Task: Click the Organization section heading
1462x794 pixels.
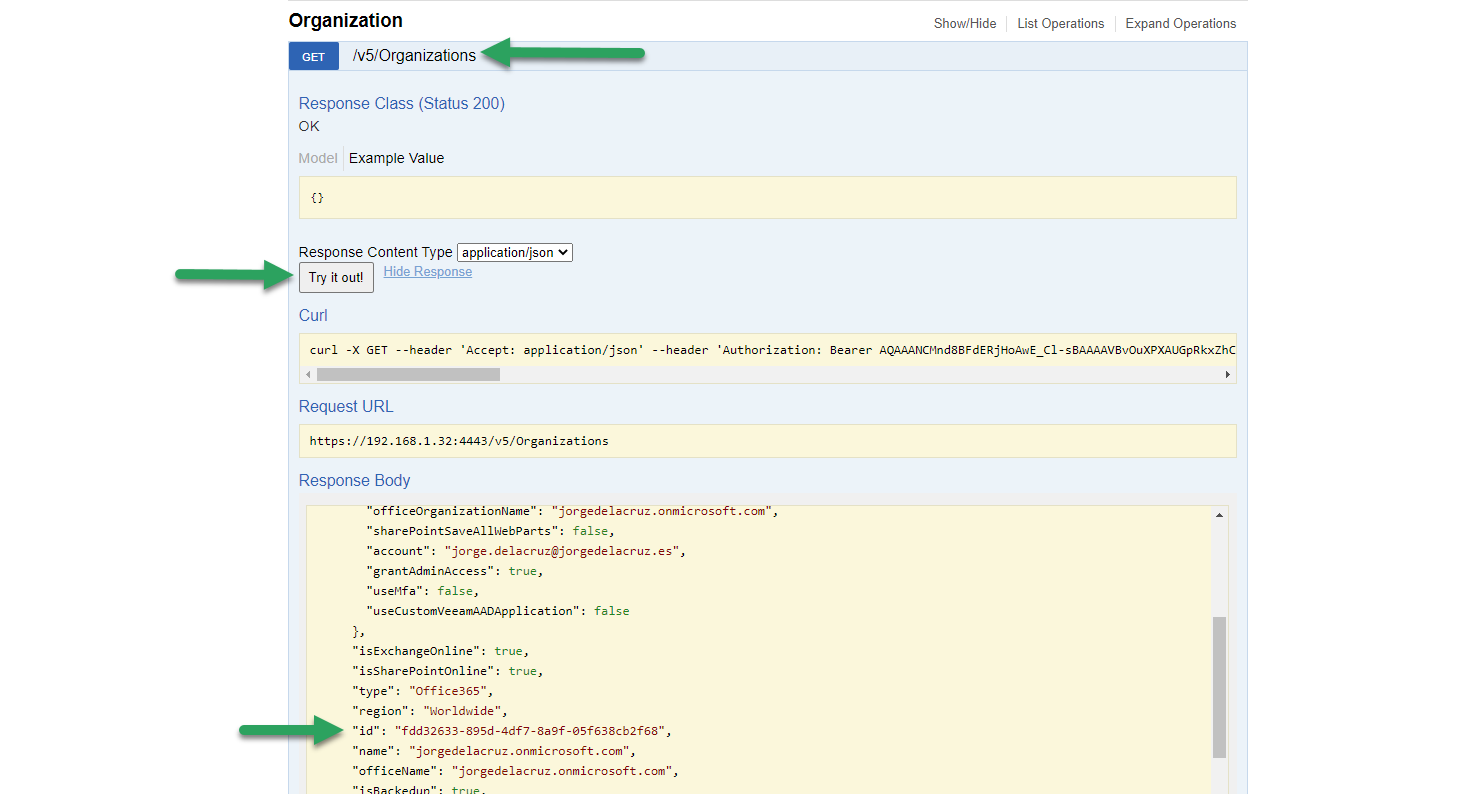Action: point(346,21)
